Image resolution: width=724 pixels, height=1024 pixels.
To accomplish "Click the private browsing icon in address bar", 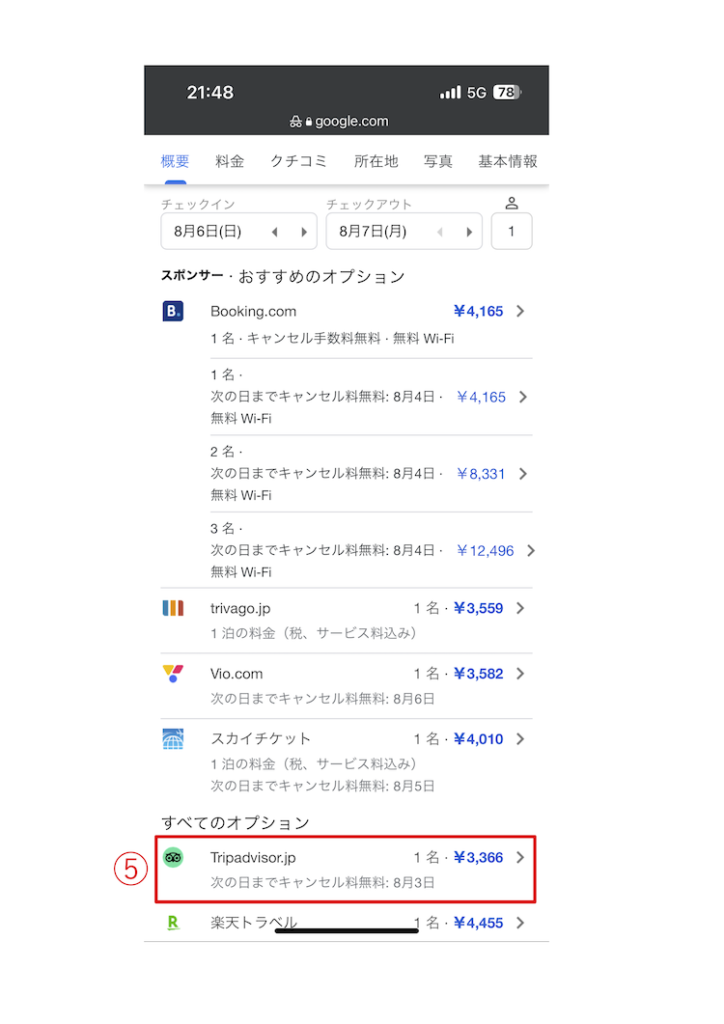I will (296, 121).
